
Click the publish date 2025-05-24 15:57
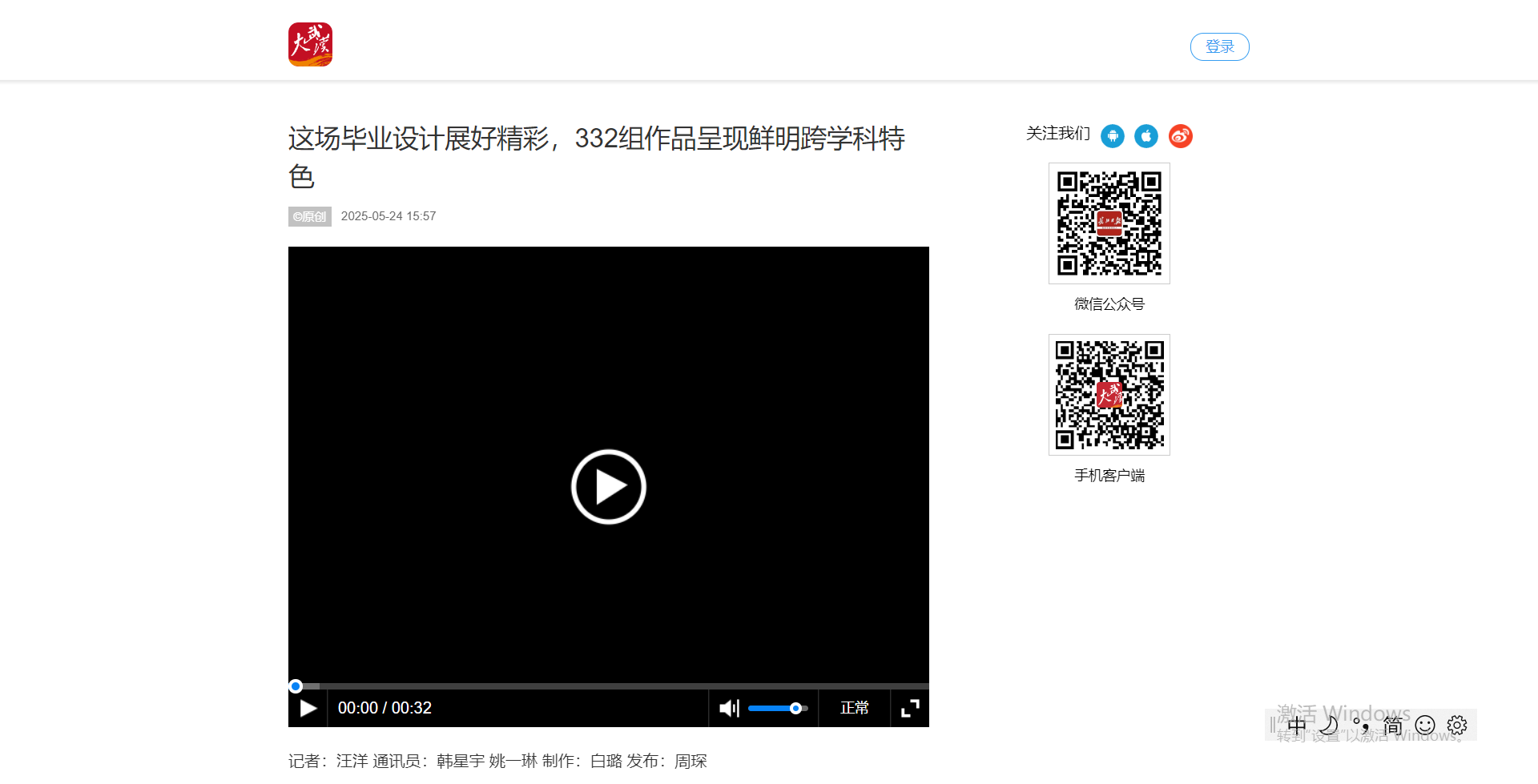pos(389,216)
